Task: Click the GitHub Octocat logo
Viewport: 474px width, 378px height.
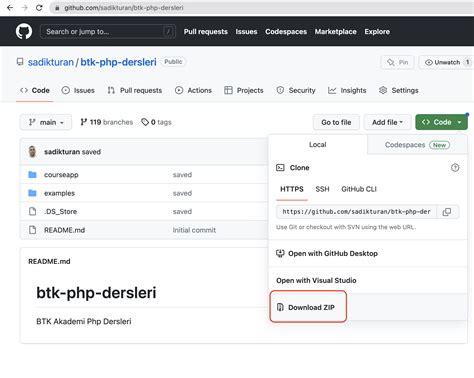Action: (x=24, y=32)
